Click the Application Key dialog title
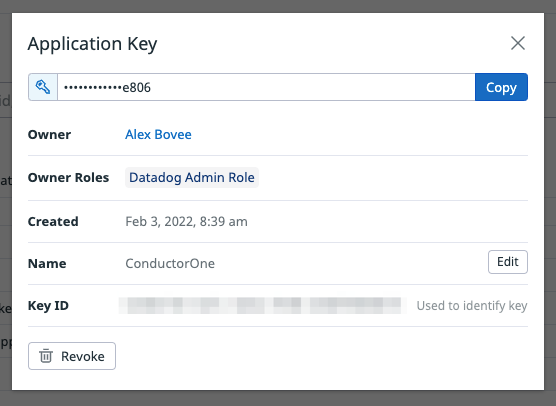556x406 pixels. coord(93,44)
